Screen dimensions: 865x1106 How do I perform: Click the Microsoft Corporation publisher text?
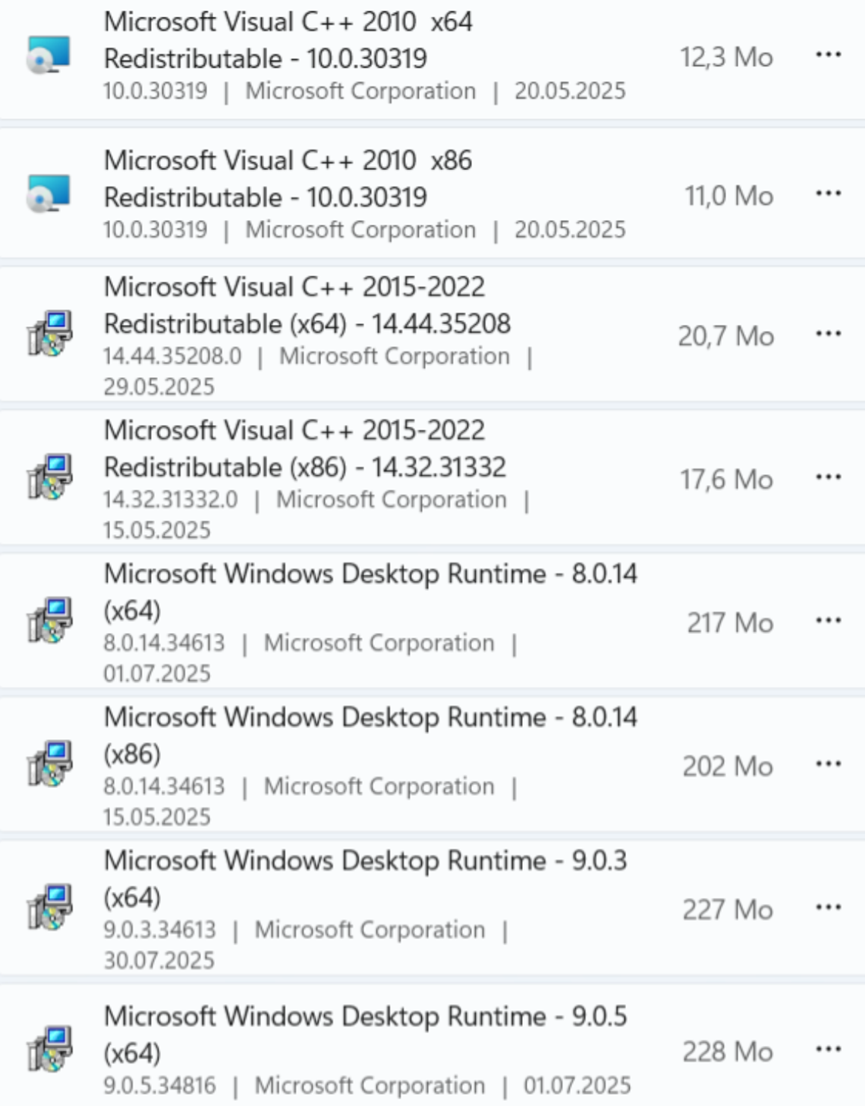click(x=360, y=91)
